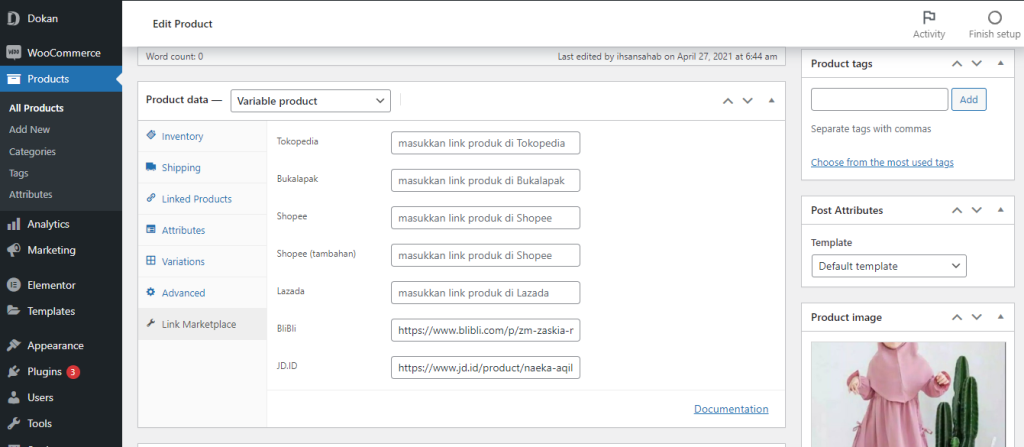
Task: Click the Activity flag icon
Action: (x=929, y=18)
